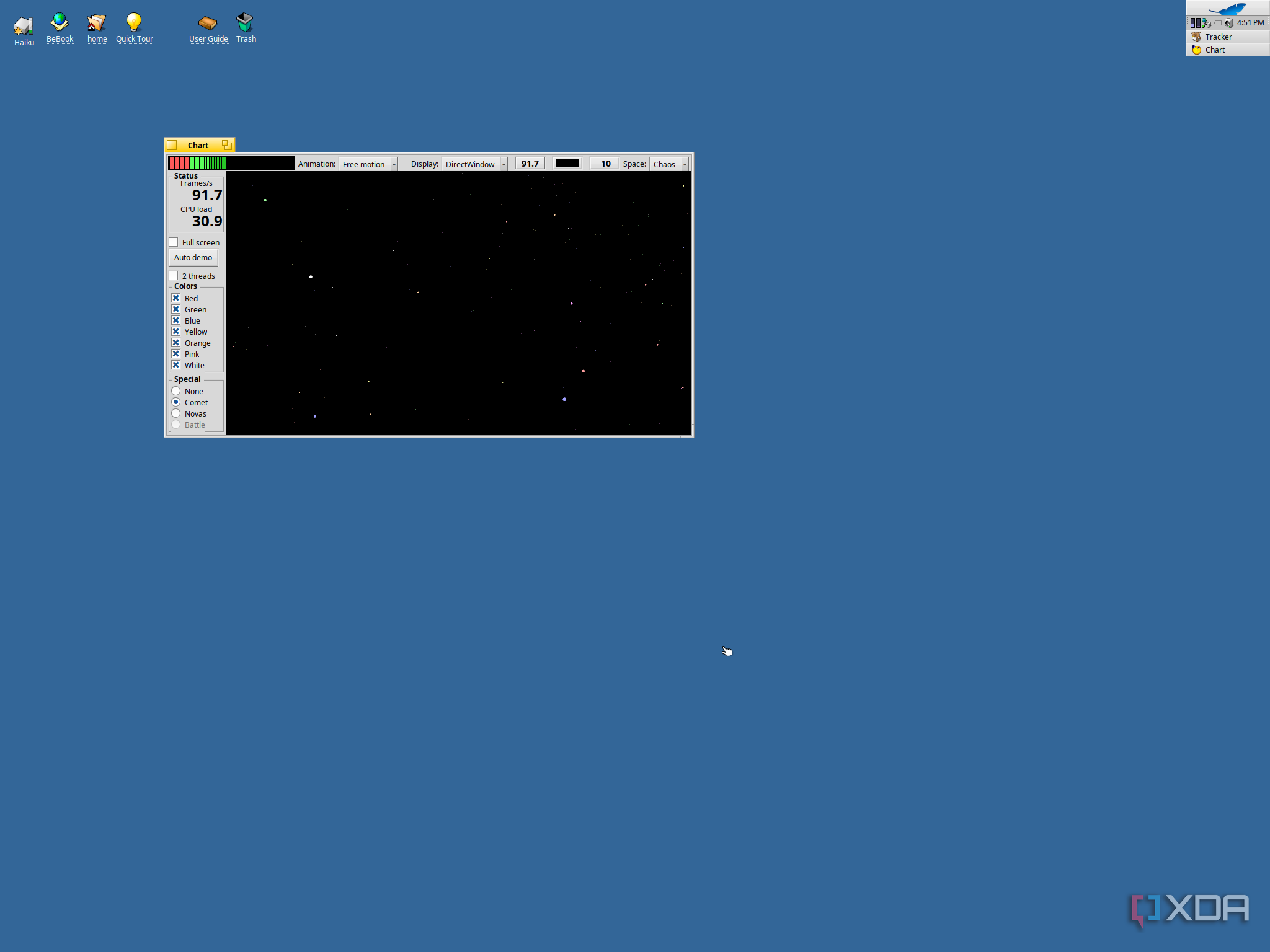Click the volume speaker tray icon
Image resolution: width=1270 pixels, height=952 pixels.
pos(1228,23)
